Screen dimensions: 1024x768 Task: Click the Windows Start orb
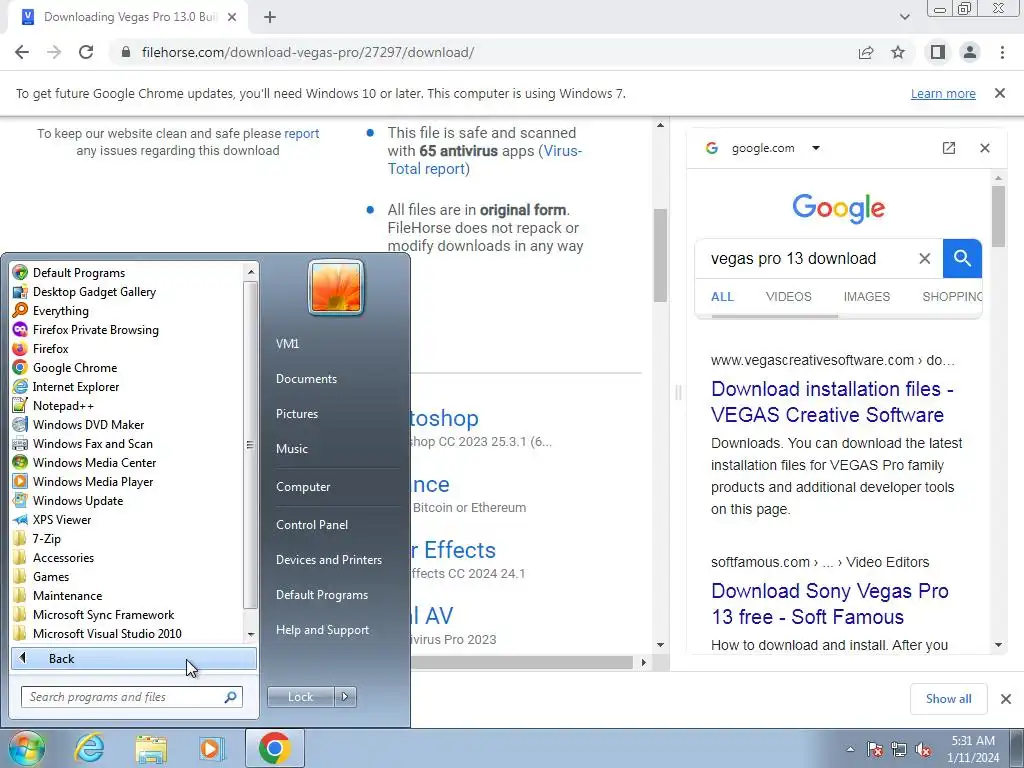click(x=26, y=748)
